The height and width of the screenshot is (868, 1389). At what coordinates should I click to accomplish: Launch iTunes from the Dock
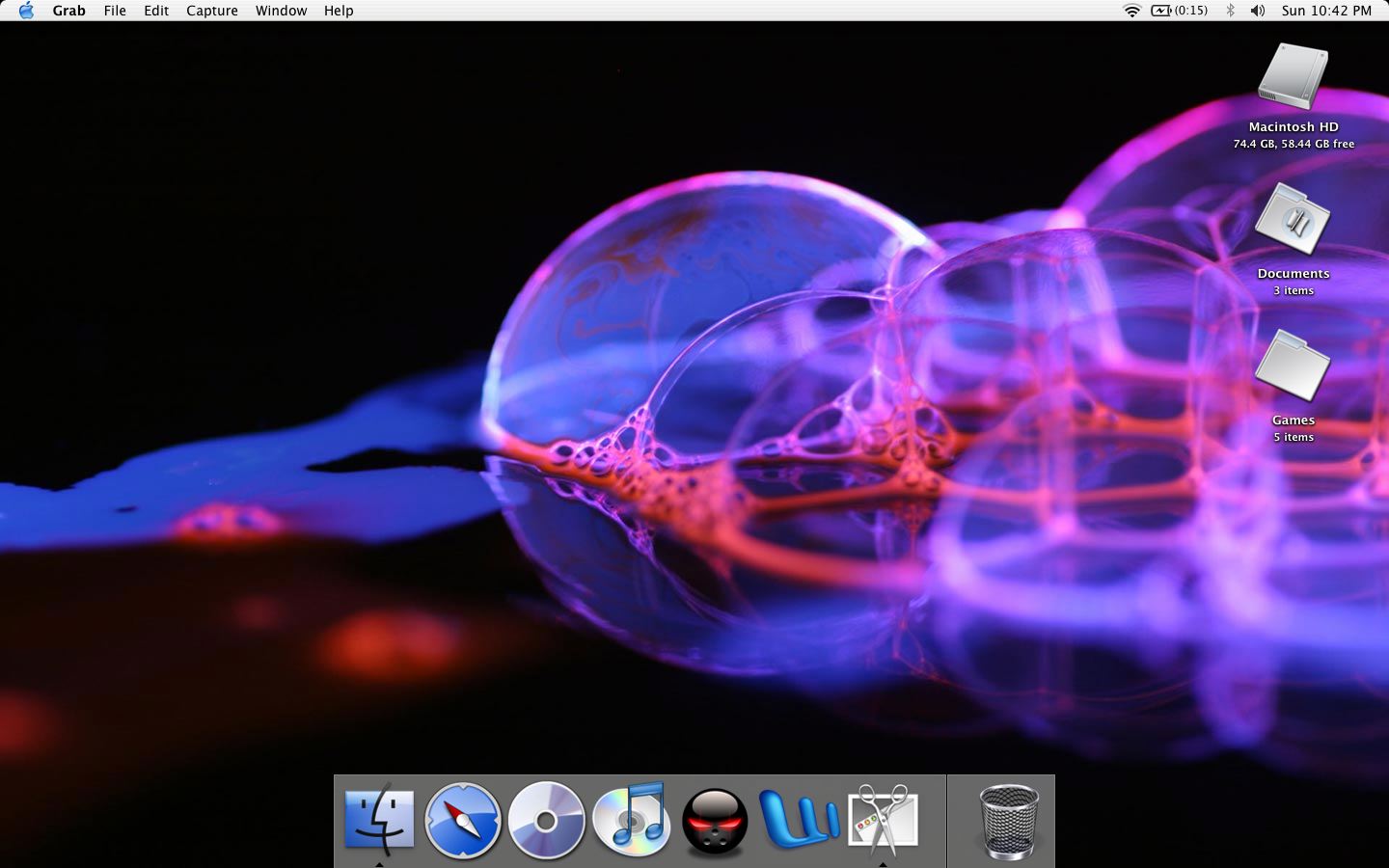coord(631,820)
